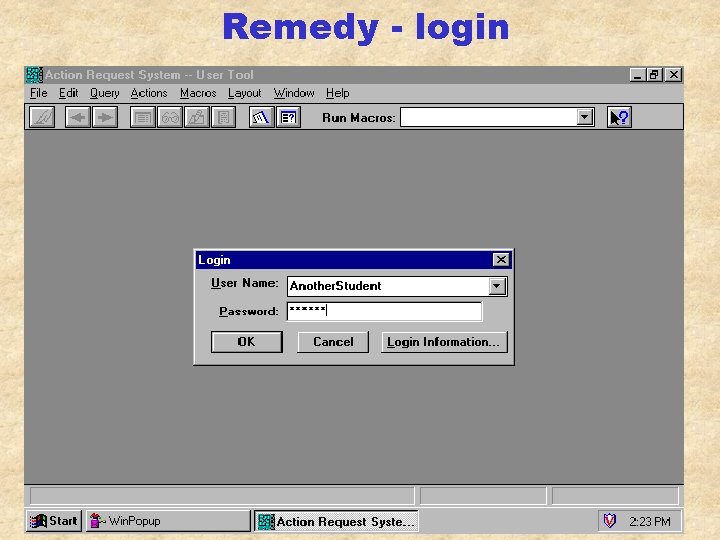Click the pen/signature toolbar icon
Screen dimensions: 720x540
(42, 117)
